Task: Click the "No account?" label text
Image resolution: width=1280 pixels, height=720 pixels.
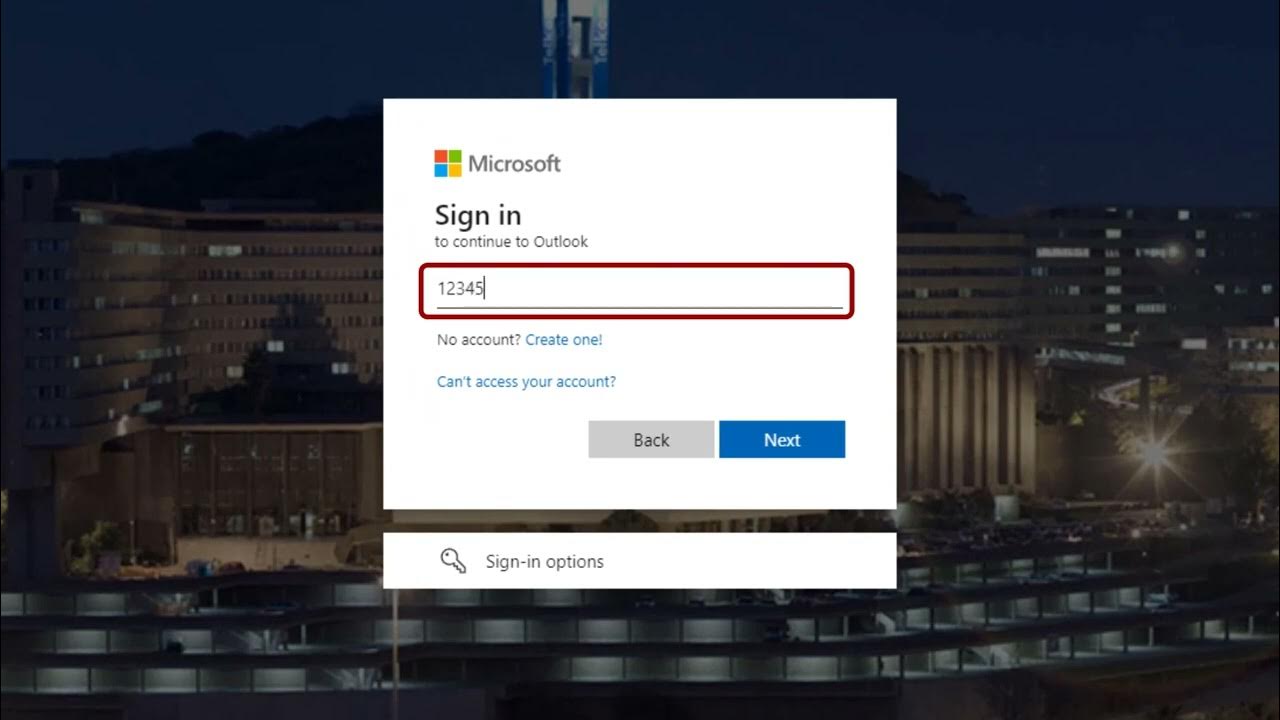Action: tap(479, 340)
